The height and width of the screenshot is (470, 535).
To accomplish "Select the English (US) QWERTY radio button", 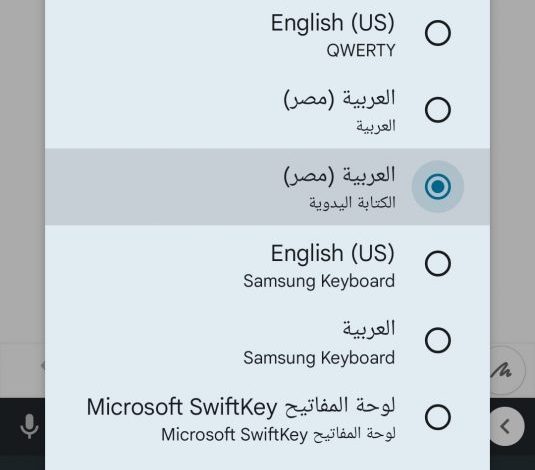I will pos(438,33).
